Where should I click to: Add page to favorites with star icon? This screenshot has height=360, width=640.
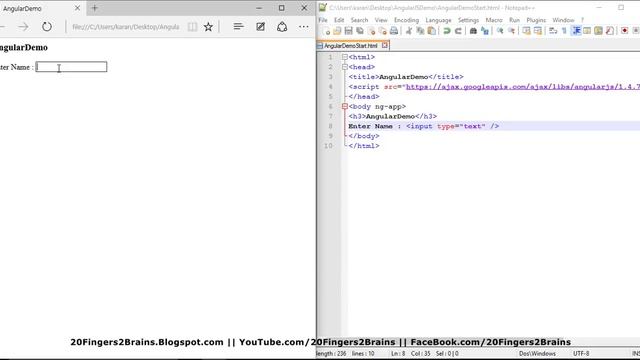click(208, 27)
